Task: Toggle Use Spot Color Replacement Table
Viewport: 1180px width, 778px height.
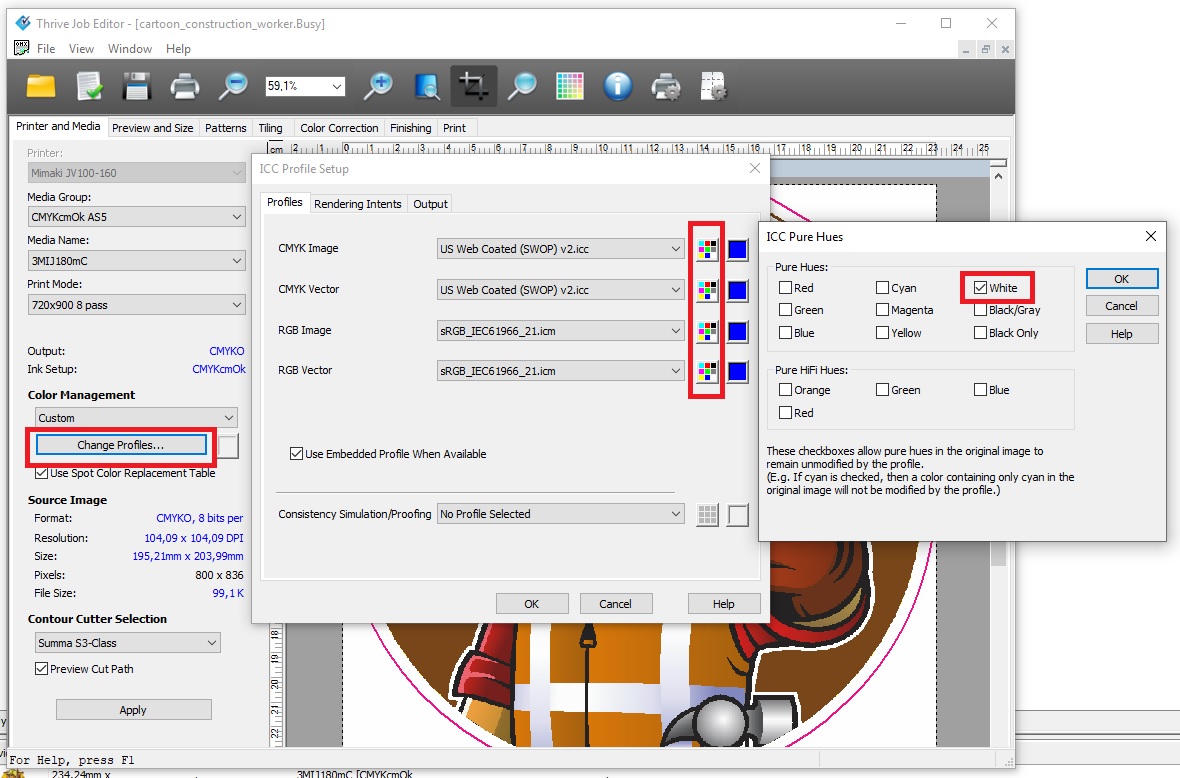Action: coord(41,473)
